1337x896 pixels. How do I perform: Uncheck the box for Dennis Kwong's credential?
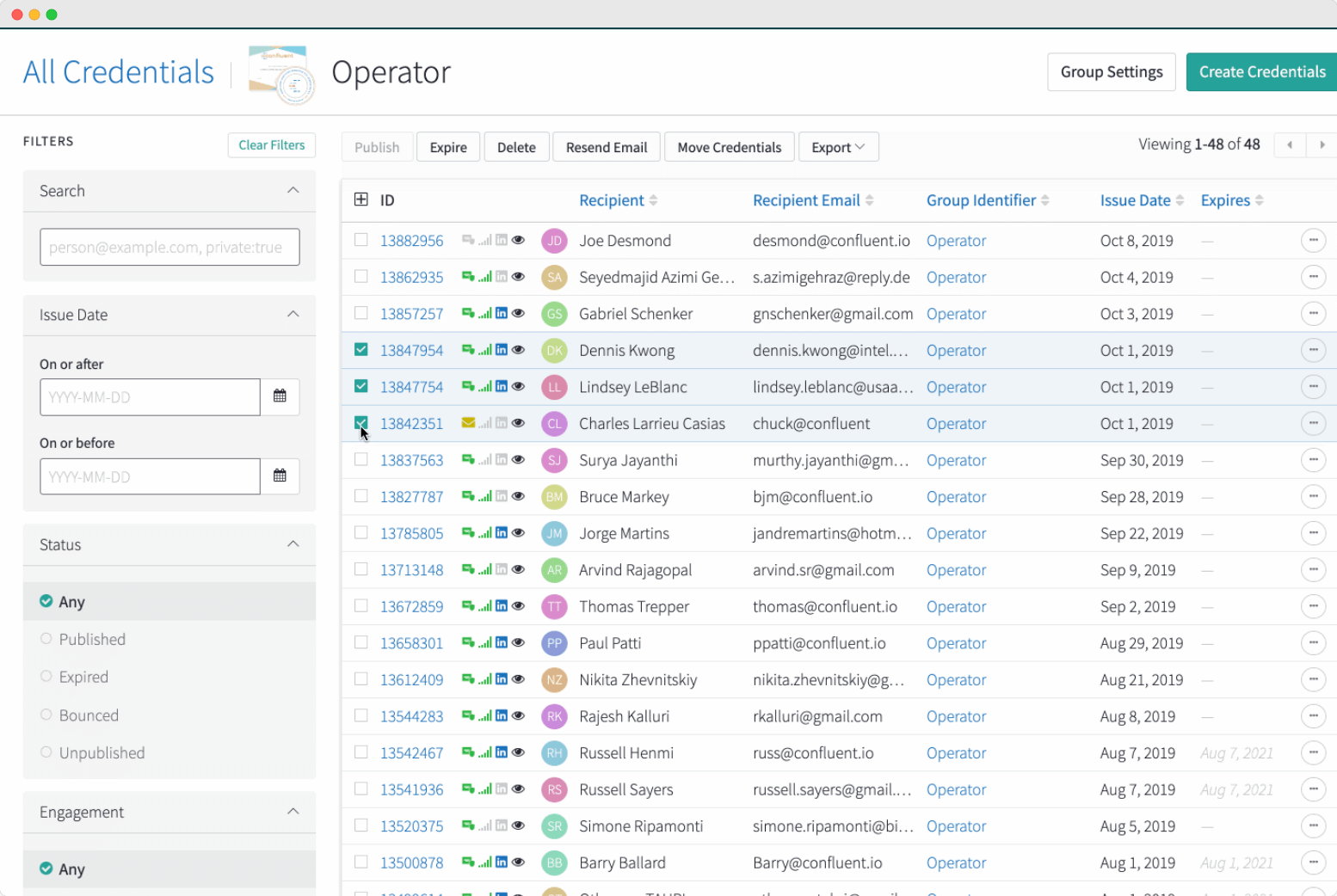(361, 350)
